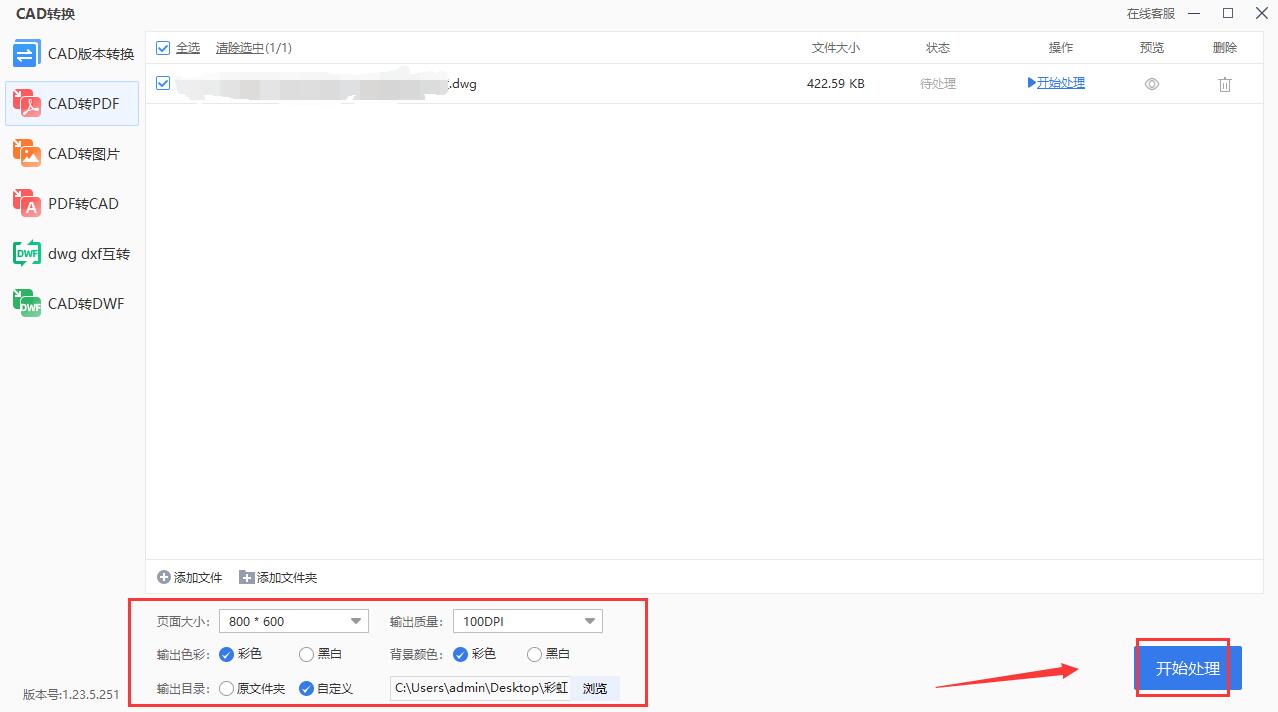Choose 原文件夹 as output directory
Viewport: 1278px width, 712px height.
click(226, 688)
